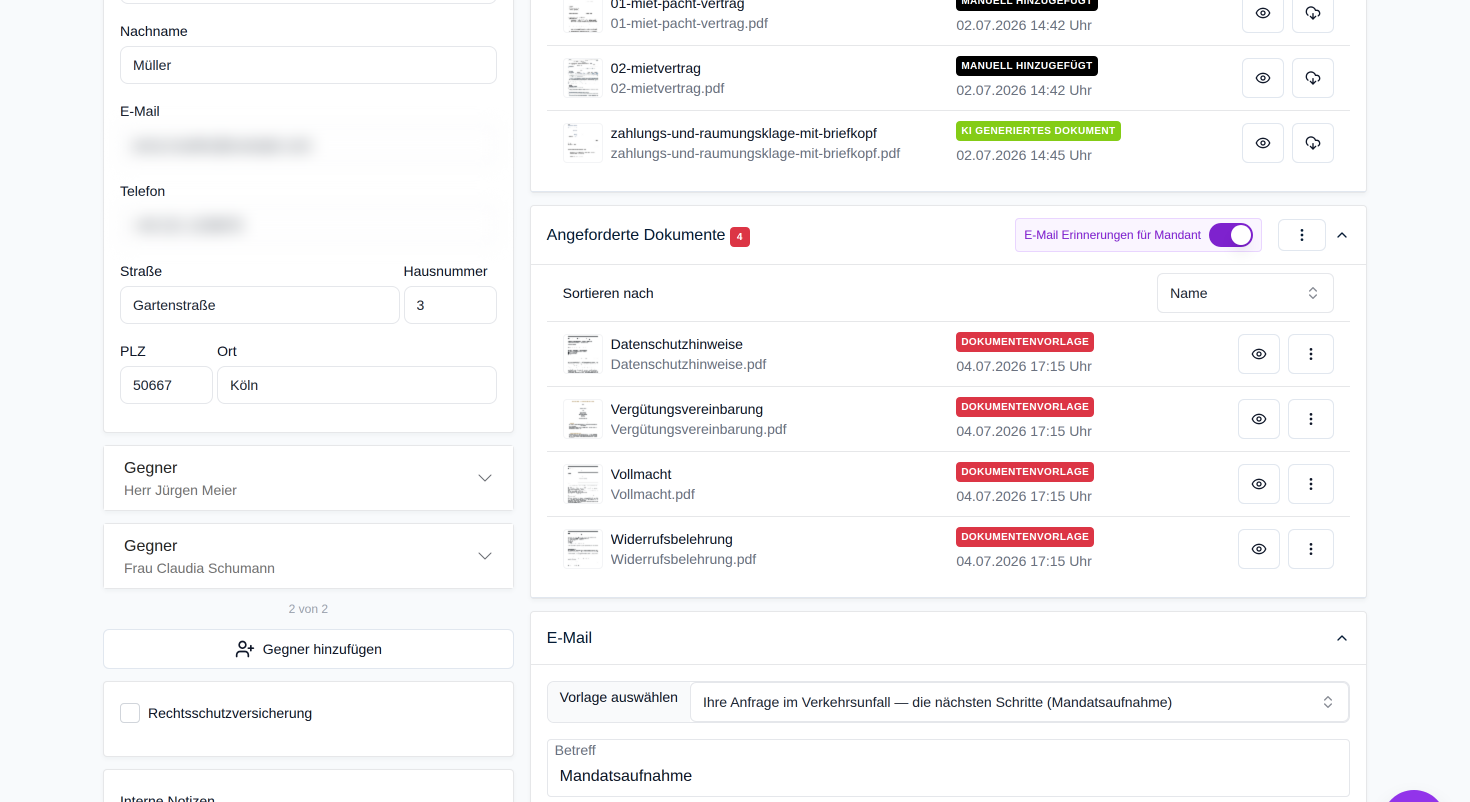Preview the Widerrufsbelehrung document

click(1259, 549)
